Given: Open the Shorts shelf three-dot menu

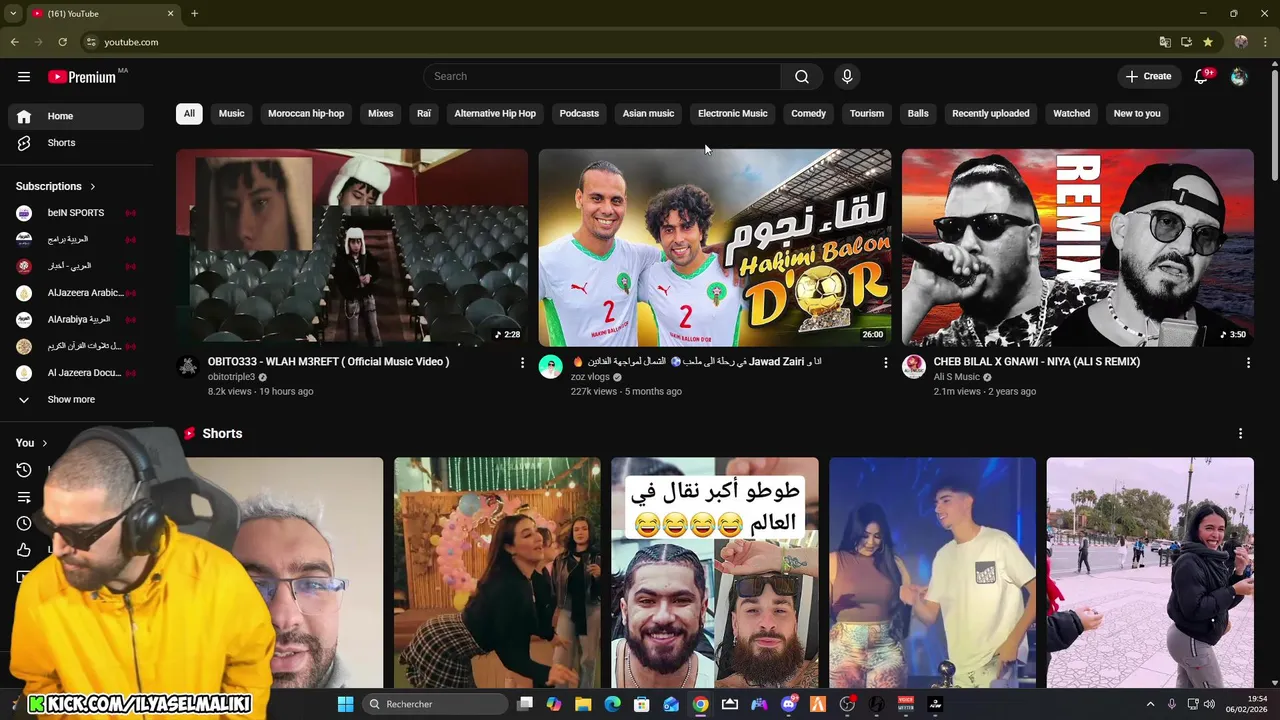Looking at the screenshot, I should [x=1240, y=434].
